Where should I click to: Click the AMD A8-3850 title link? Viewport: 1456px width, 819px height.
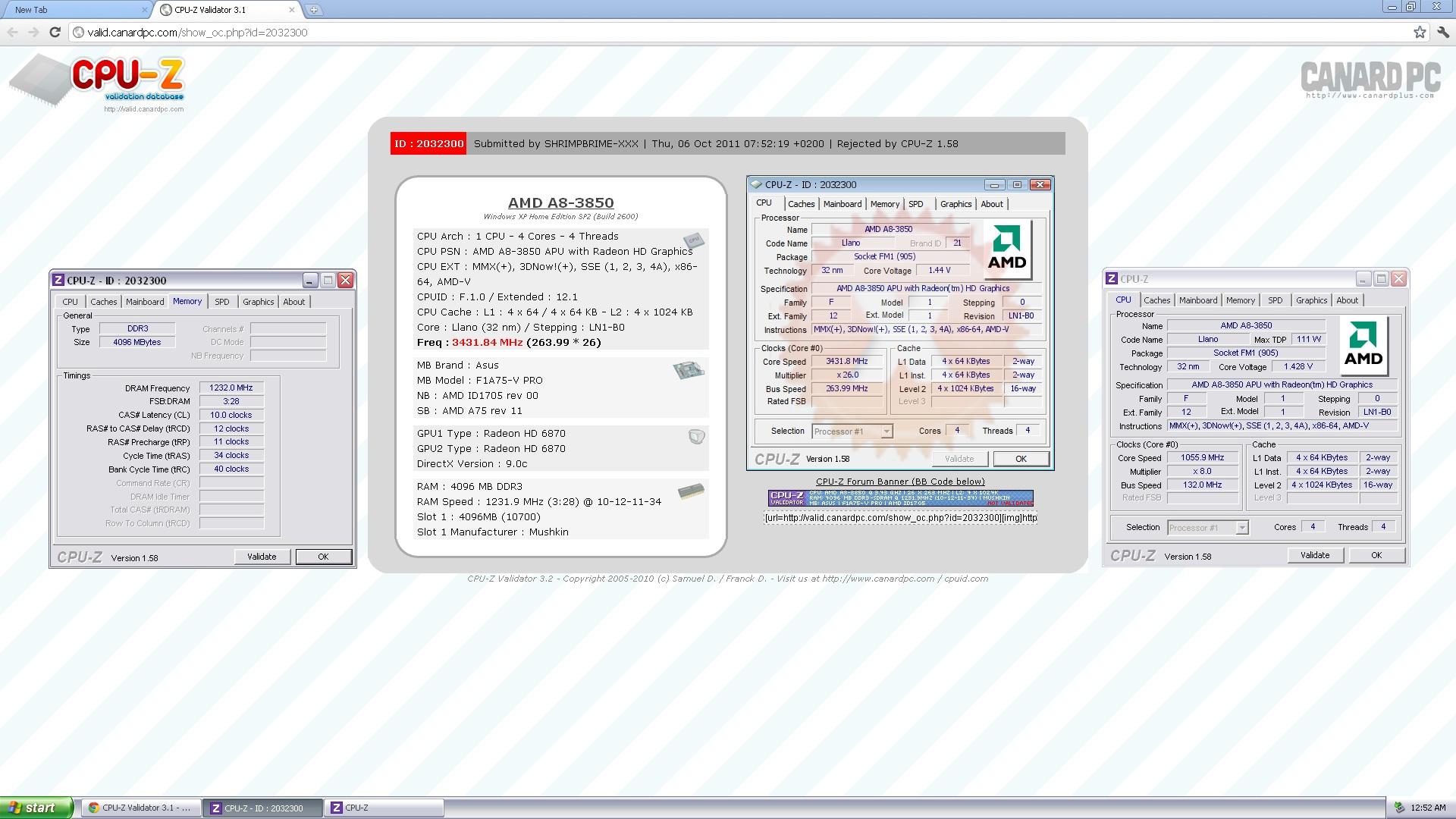pyautogui.click(x=561, y=202)
